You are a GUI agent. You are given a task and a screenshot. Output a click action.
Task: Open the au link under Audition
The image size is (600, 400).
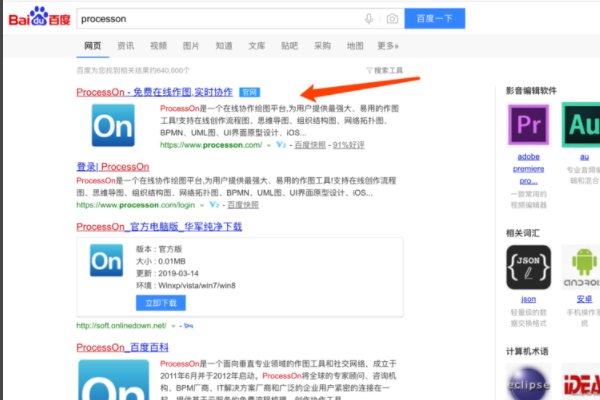pos(584,157)
